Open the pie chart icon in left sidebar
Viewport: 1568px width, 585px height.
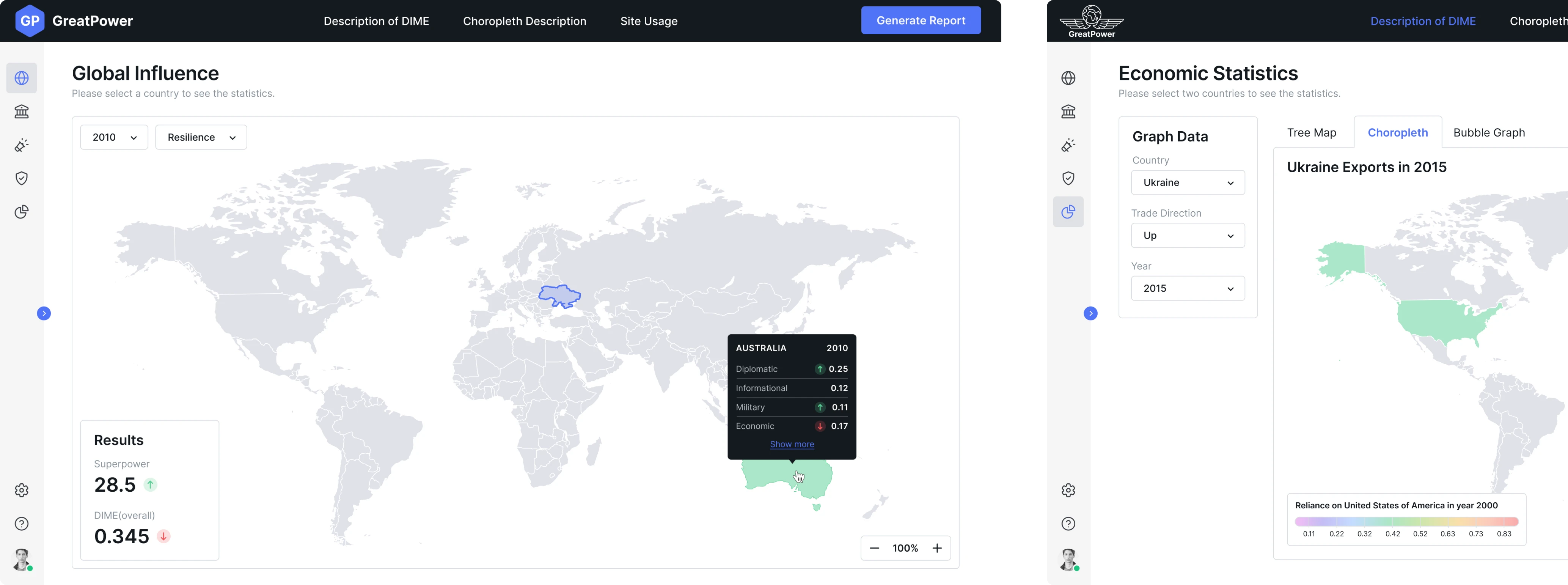[21, 212]
